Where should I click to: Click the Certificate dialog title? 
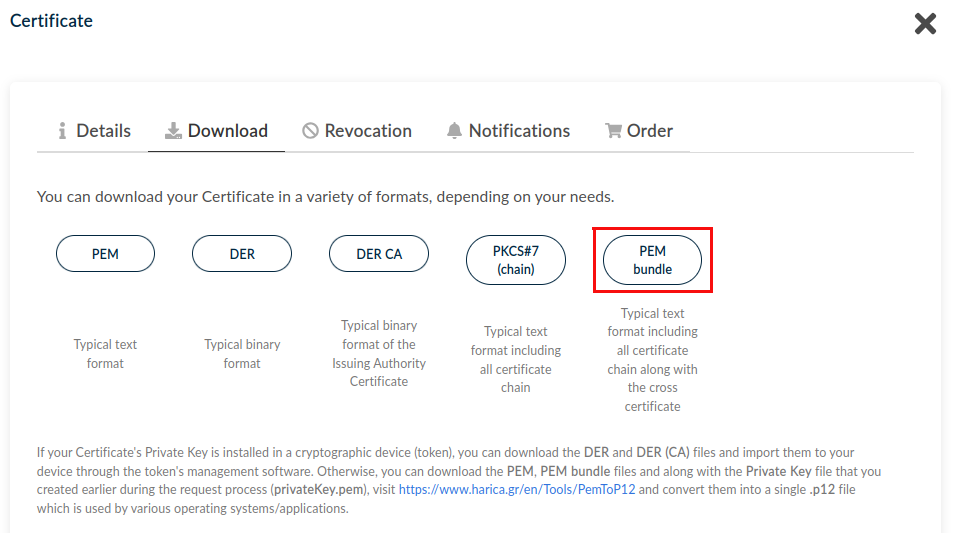[x=51, y=21]
